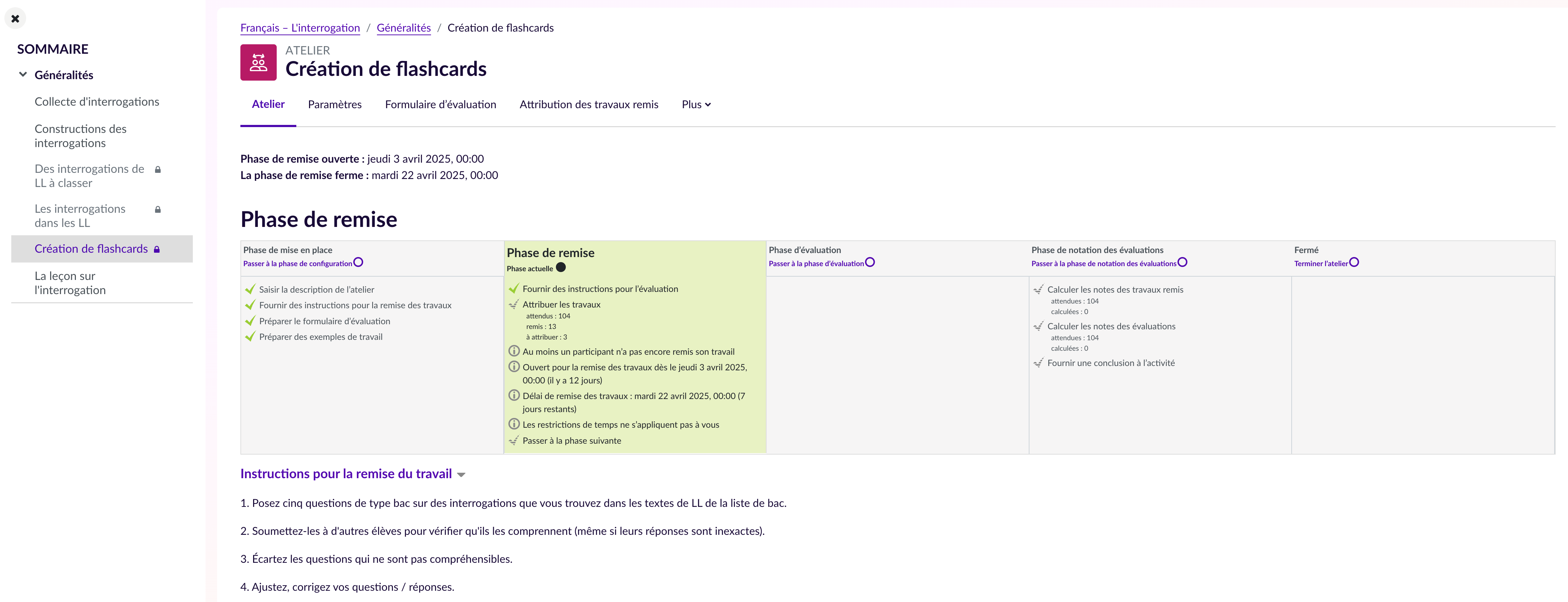Open the Formulaire d'évaluation tab
This screenshot has width=1568, height=602.
pos(440,105)
